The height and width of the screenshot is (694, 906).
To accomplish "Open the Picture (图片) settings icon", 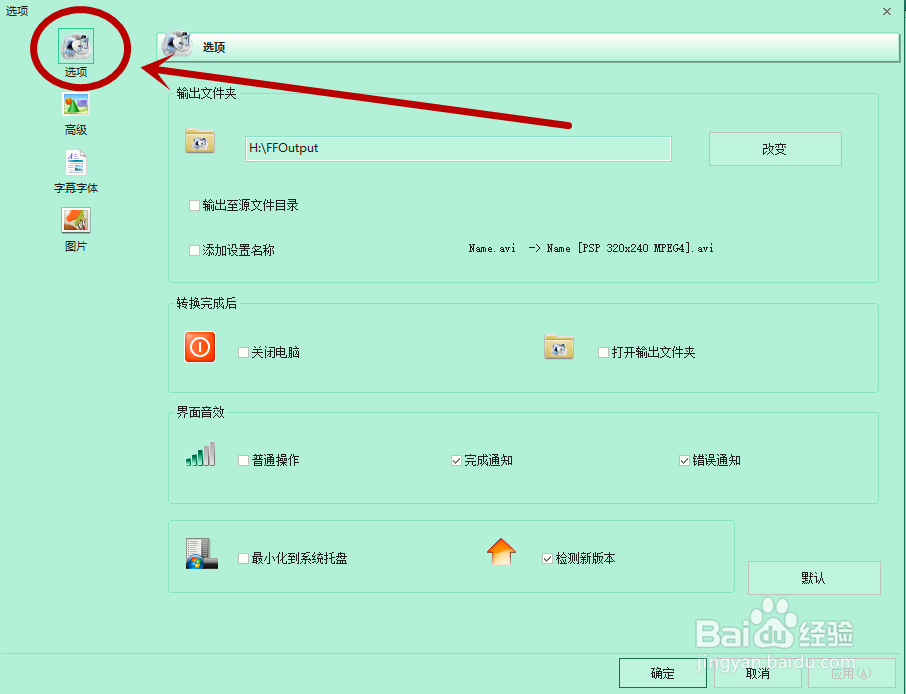I will tap(75, 219).
